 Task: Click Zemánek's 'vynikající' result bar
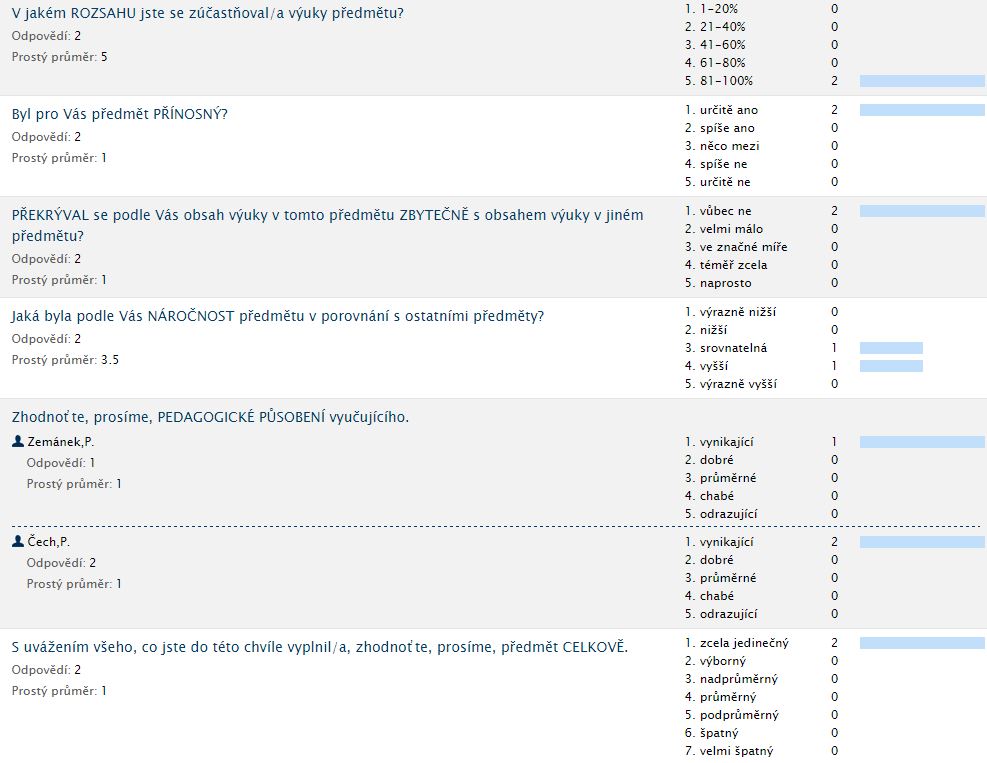[921, 442]
